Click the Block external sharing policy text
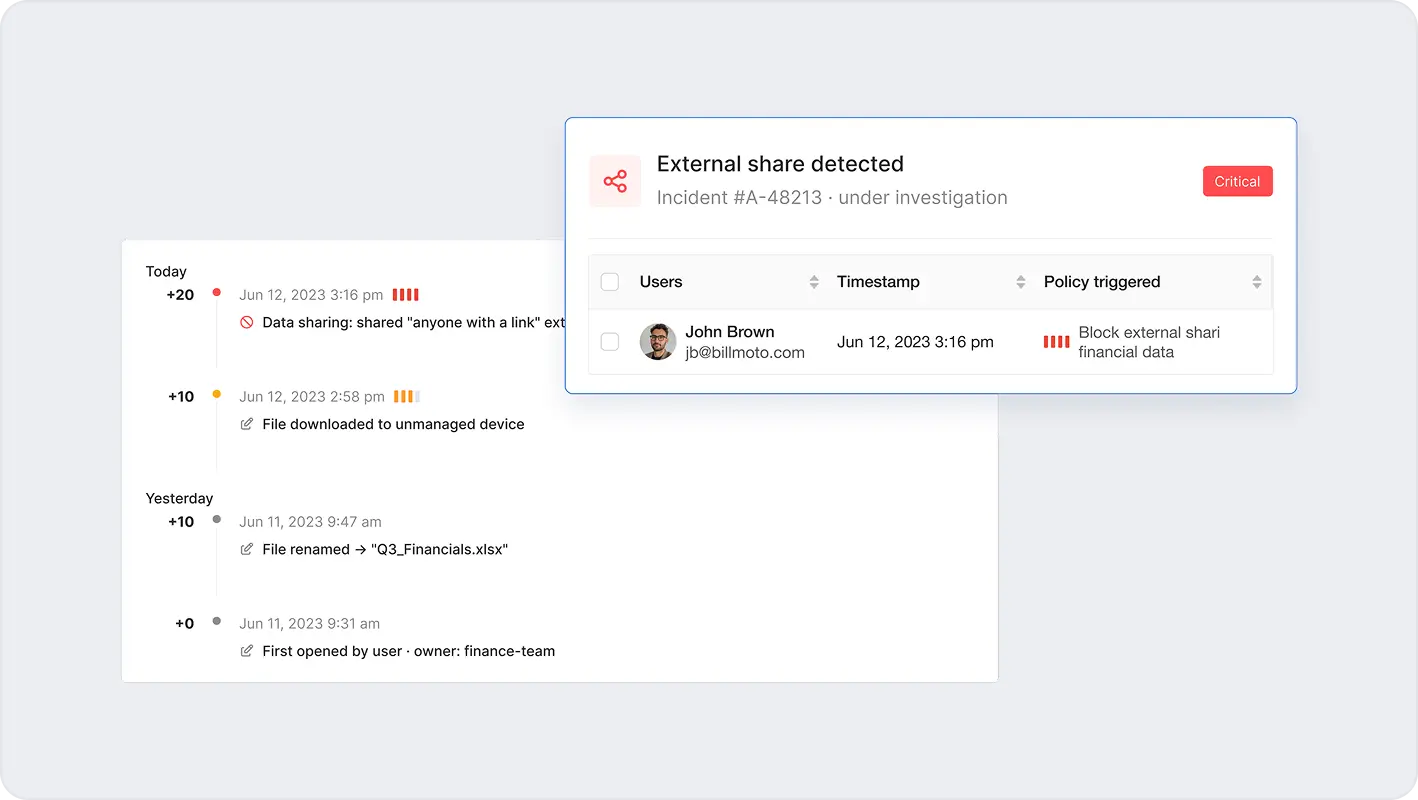This screenshot has height=800, width=1418. [x=1149, y=342]
